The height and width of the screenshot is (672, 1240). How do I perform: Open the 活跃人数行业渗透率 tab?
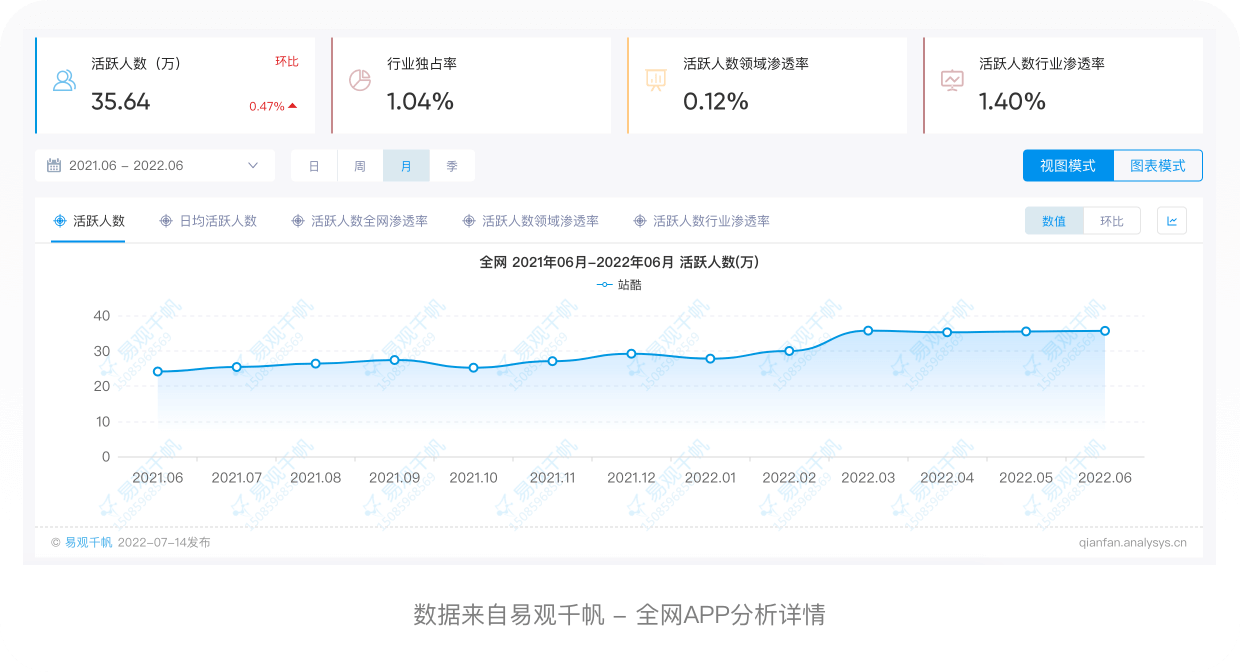701,221
